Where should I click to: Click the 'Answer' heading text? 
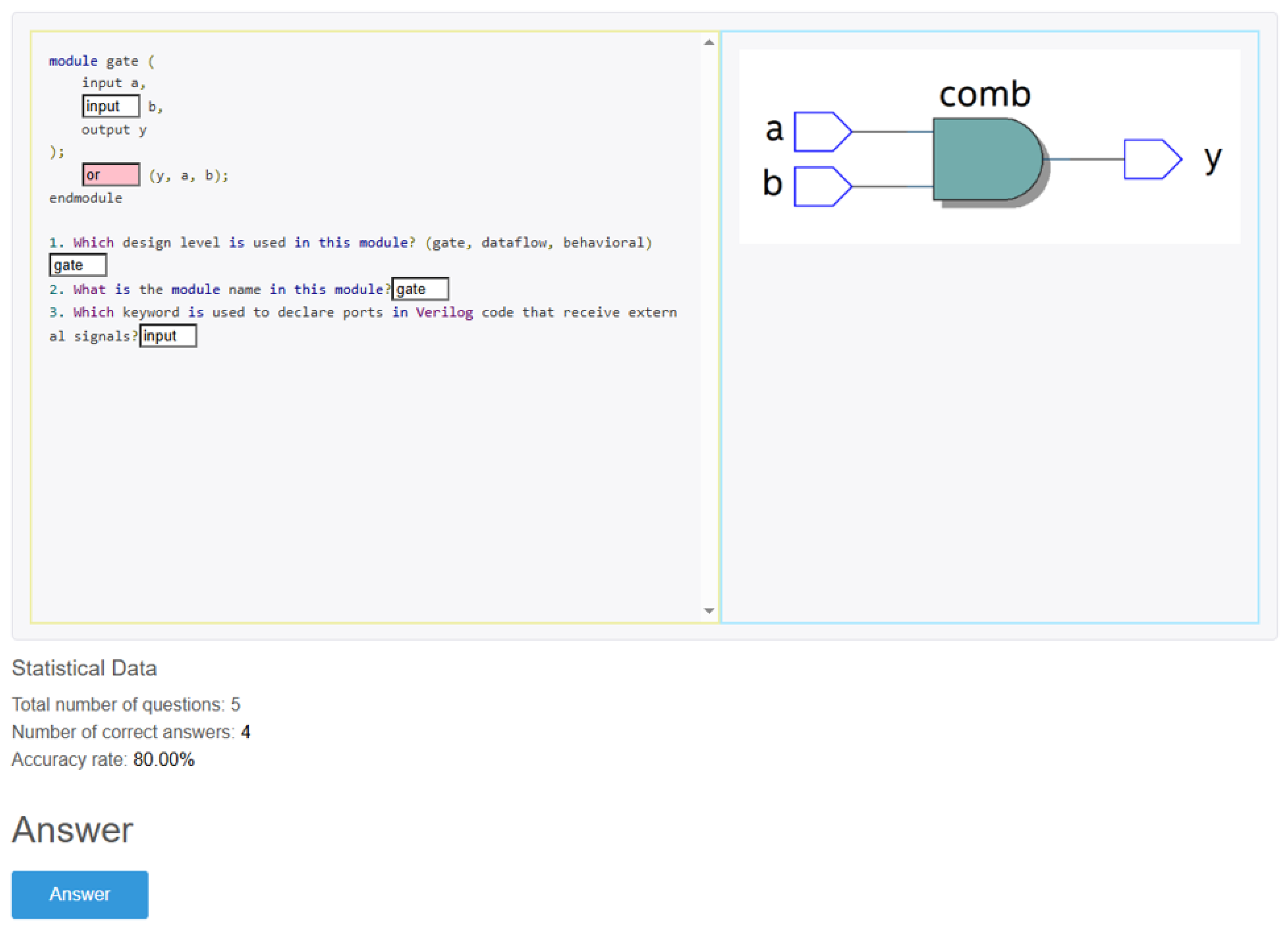(72, 830)
